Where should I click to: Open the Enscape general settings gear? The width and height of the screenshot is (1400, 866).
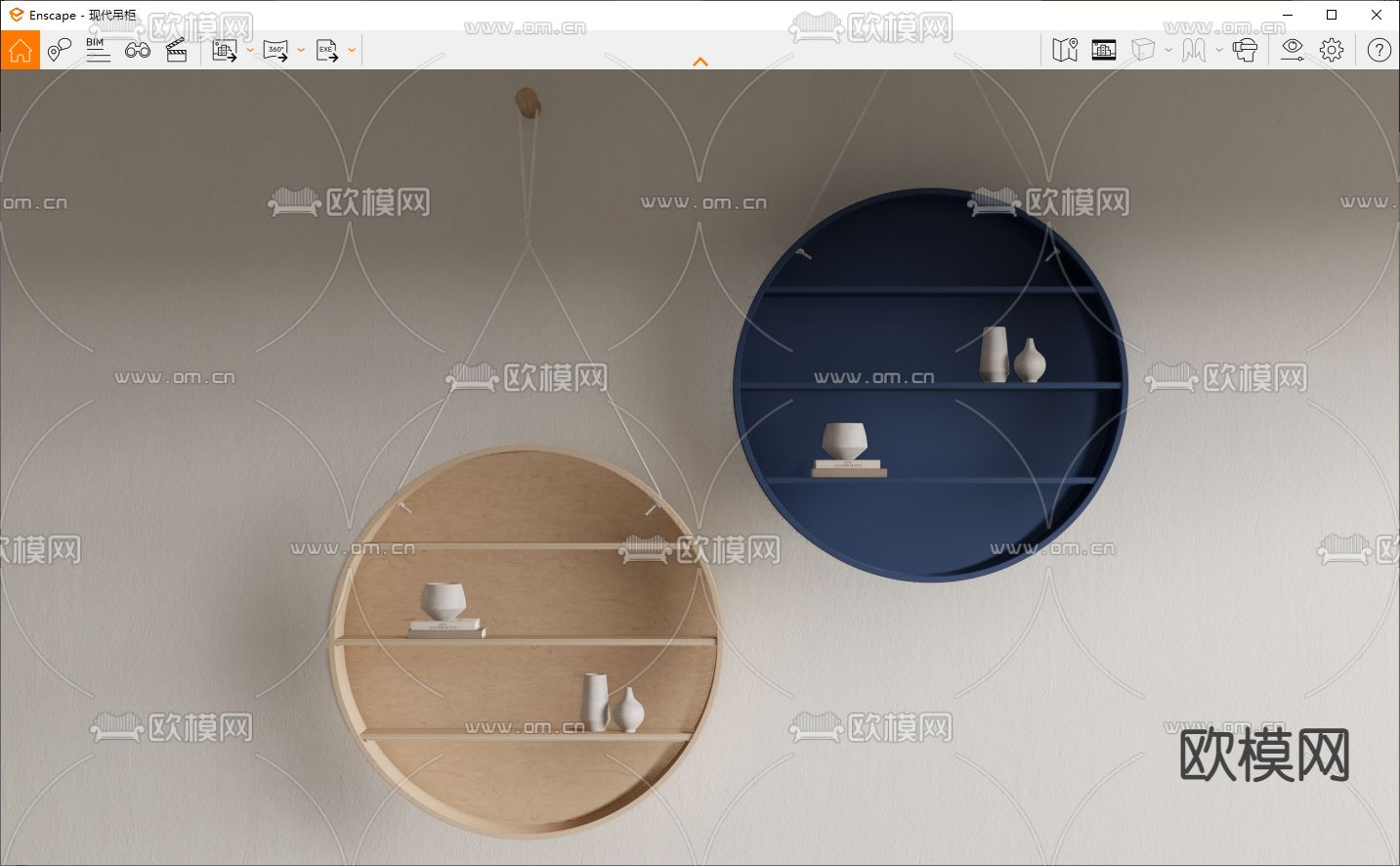tap(1331, 50)
